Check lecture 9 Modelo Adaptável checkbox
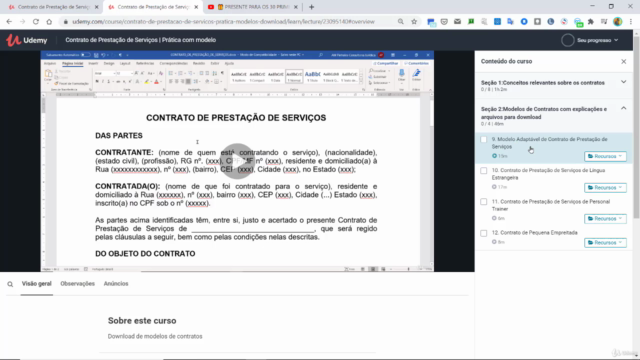This screenshot has height=360, width=640. [x=484, y=140]
